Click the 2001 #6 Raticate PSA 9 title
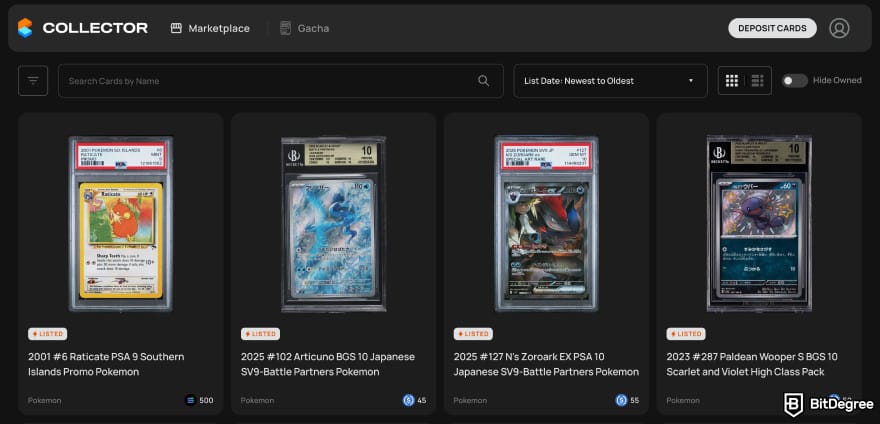The image size is (880, 424). click(106, 364)
